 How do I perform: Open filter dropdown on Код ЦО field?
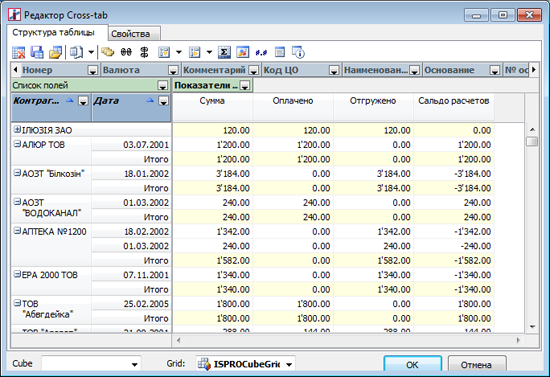pyautogui.click(x=334, y=70)
